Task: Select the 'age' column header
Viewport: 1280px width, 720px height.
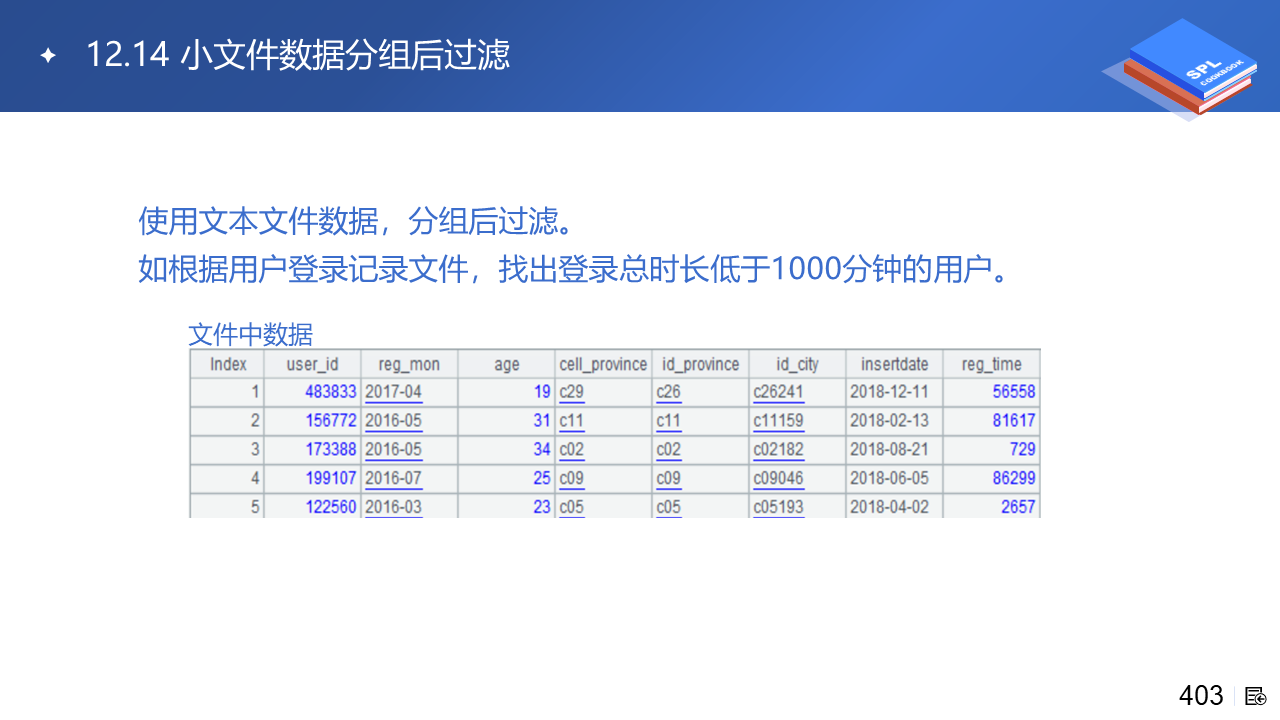Action: pos(506,364)
